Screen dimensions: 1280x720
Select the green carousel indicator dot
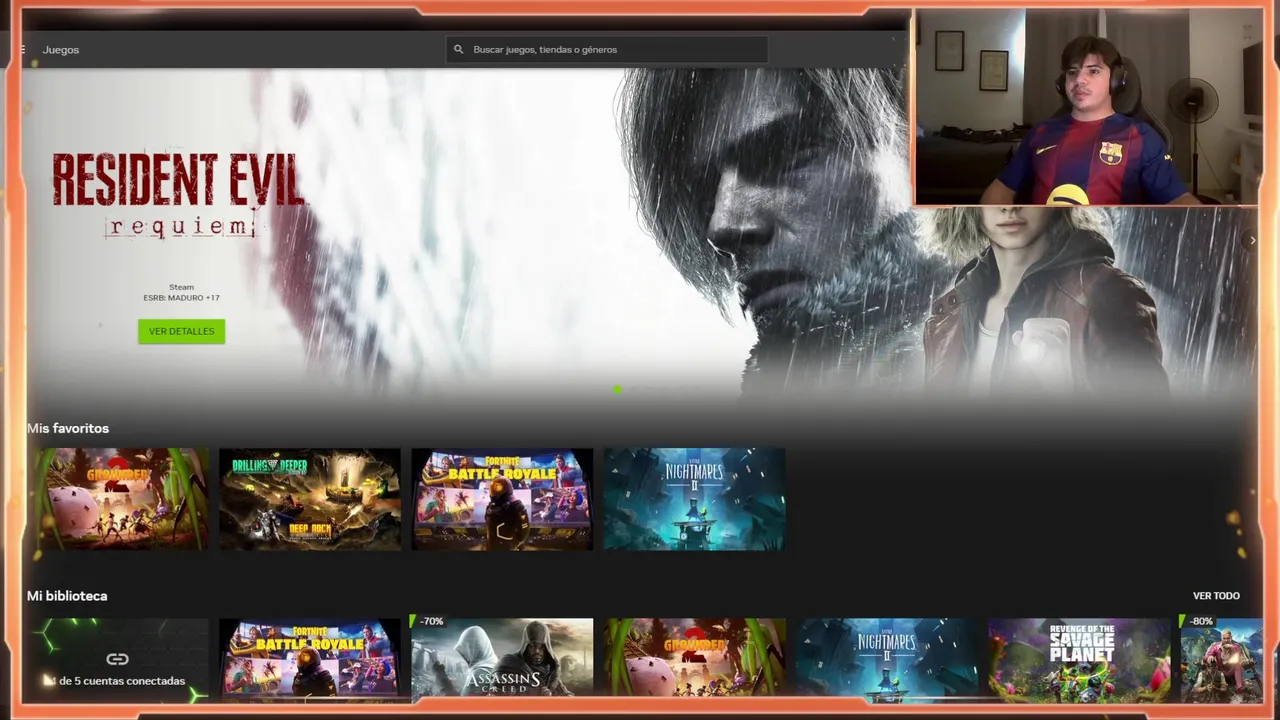617,389
